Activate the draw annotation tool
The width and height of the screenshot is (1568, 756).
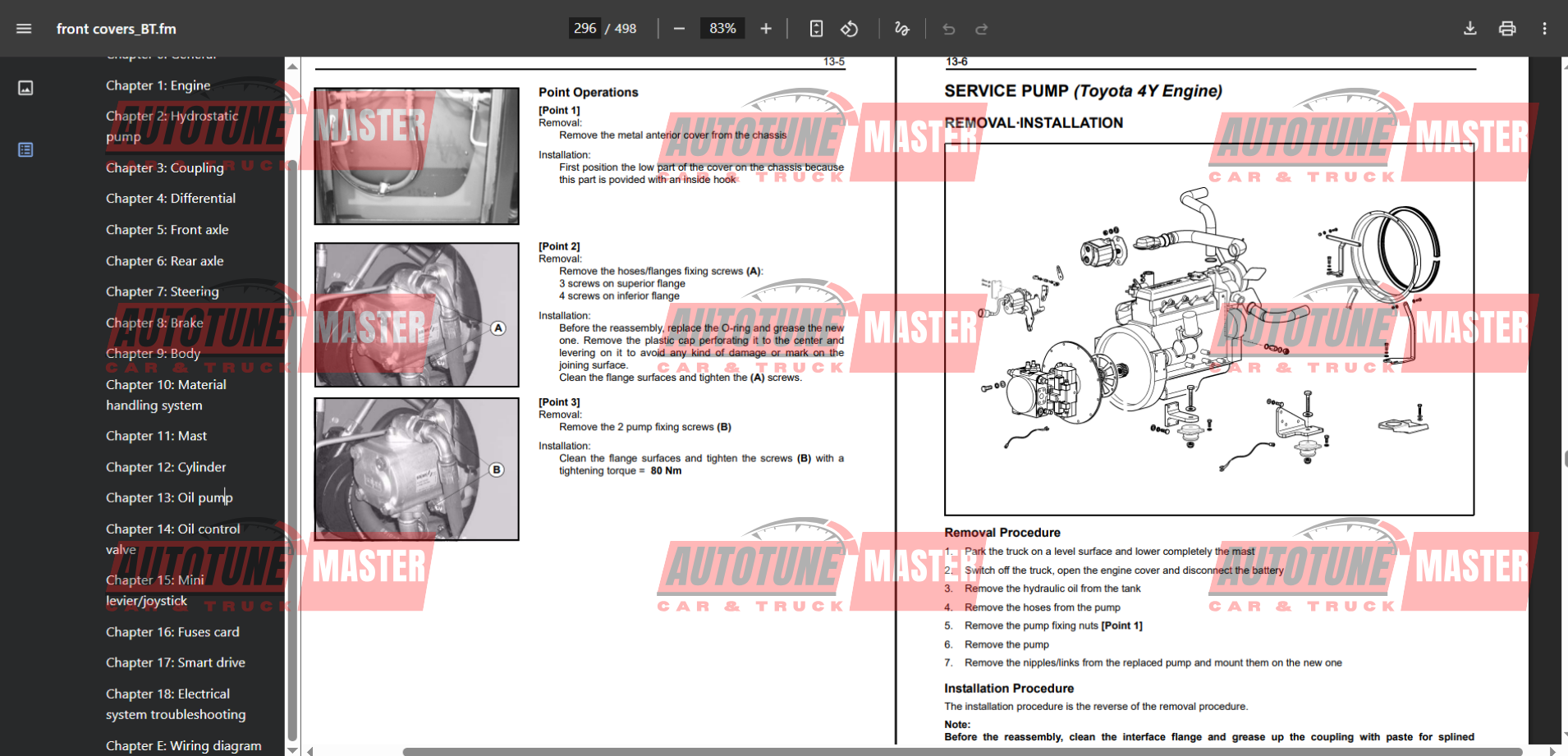tap(901, 29)
